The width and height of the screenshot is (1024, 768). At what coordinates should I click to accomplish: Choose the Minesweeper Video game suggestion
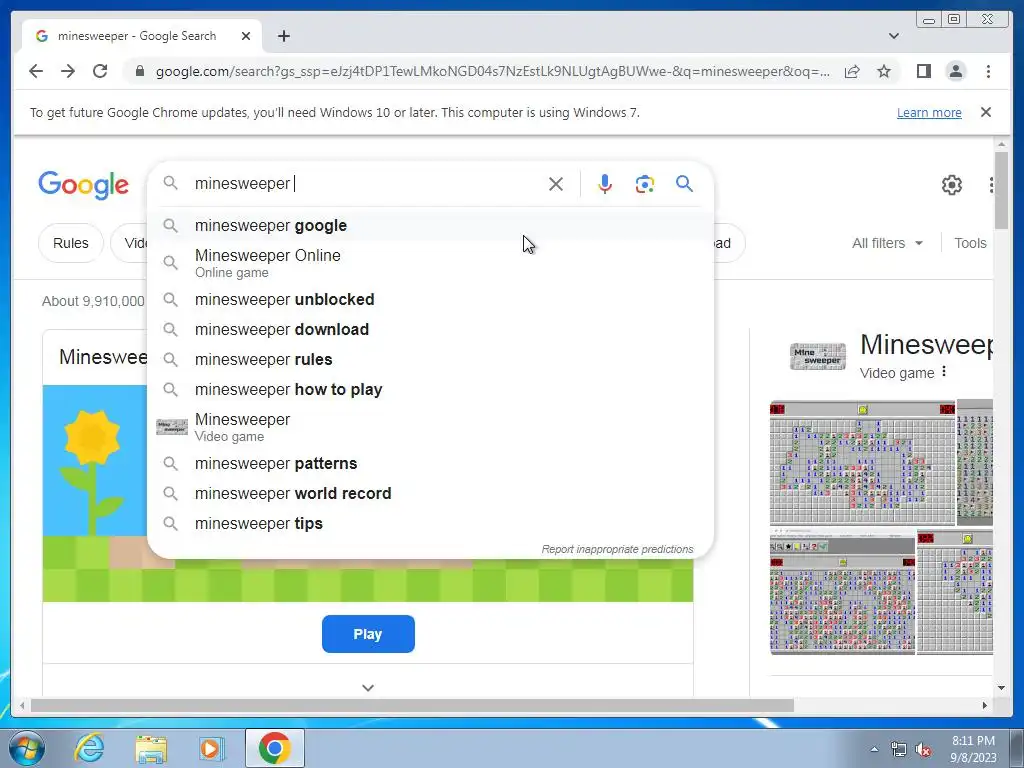click(x=431, y=427)
